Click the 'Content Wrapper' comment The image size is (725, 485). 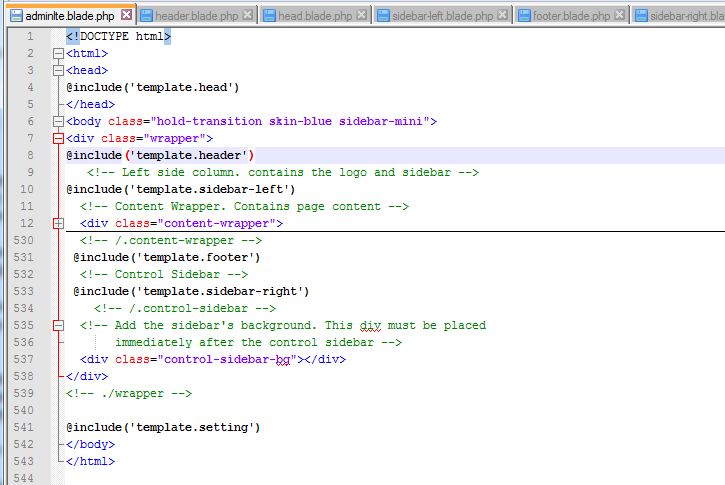244,207
